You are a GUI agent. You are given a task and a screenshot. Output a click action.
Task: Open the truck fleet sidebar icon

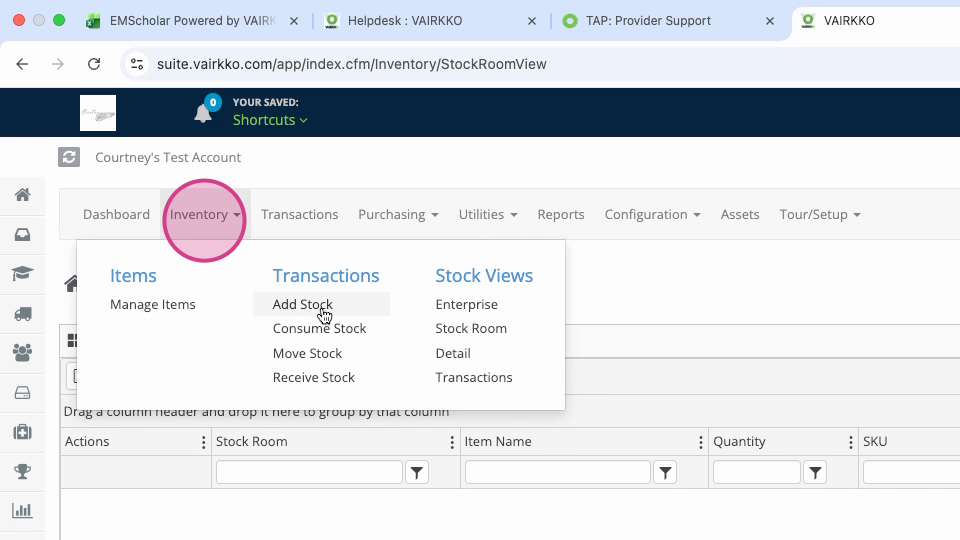coord(23,313)
